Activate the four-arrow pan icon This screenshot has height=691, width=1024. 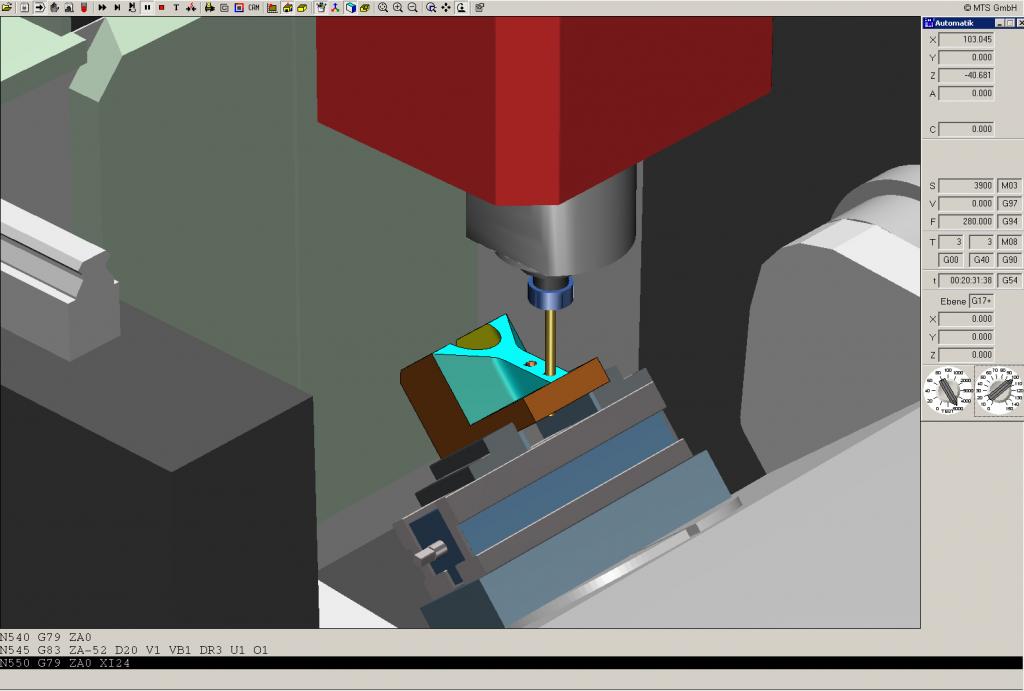coord(446,8)
